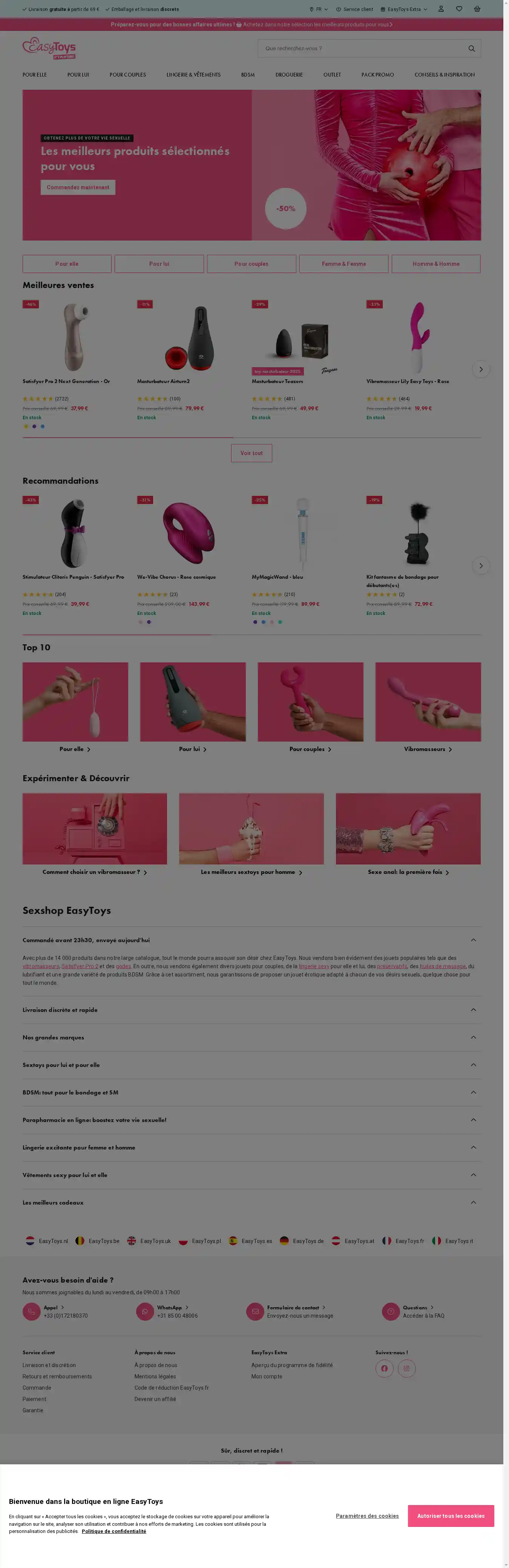509x1568 pixels.
Task: Click Autoriser tous les cookies button
Action: tap(451, 1516)
